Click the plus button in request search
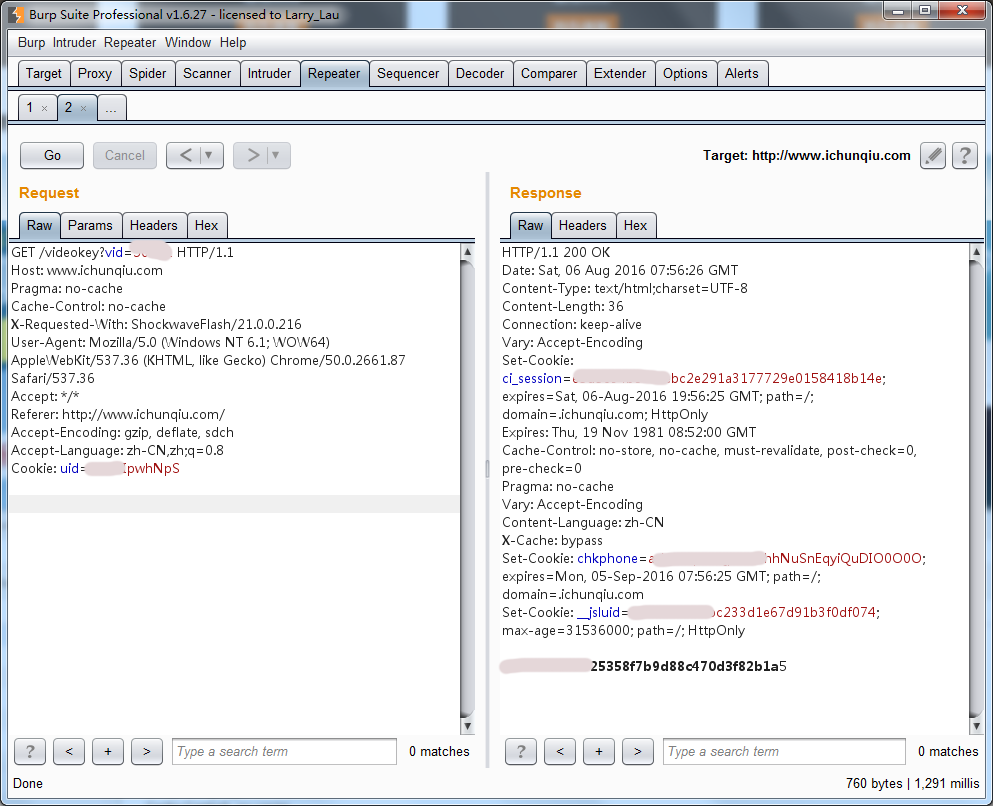 coord(108,751)
